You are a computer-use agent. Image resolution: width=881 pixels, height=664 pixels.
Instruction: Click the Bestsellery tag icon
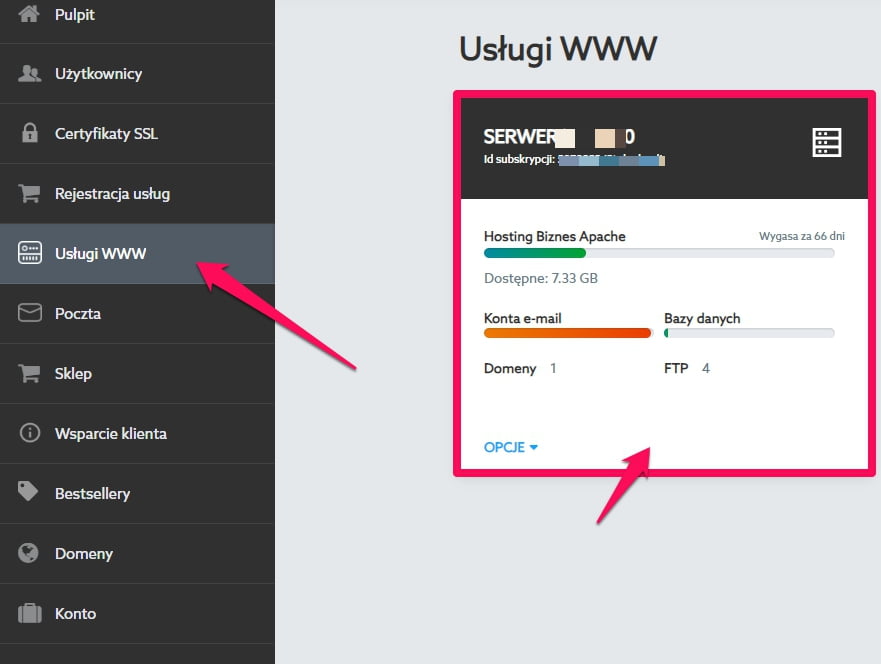coord(28,492)
